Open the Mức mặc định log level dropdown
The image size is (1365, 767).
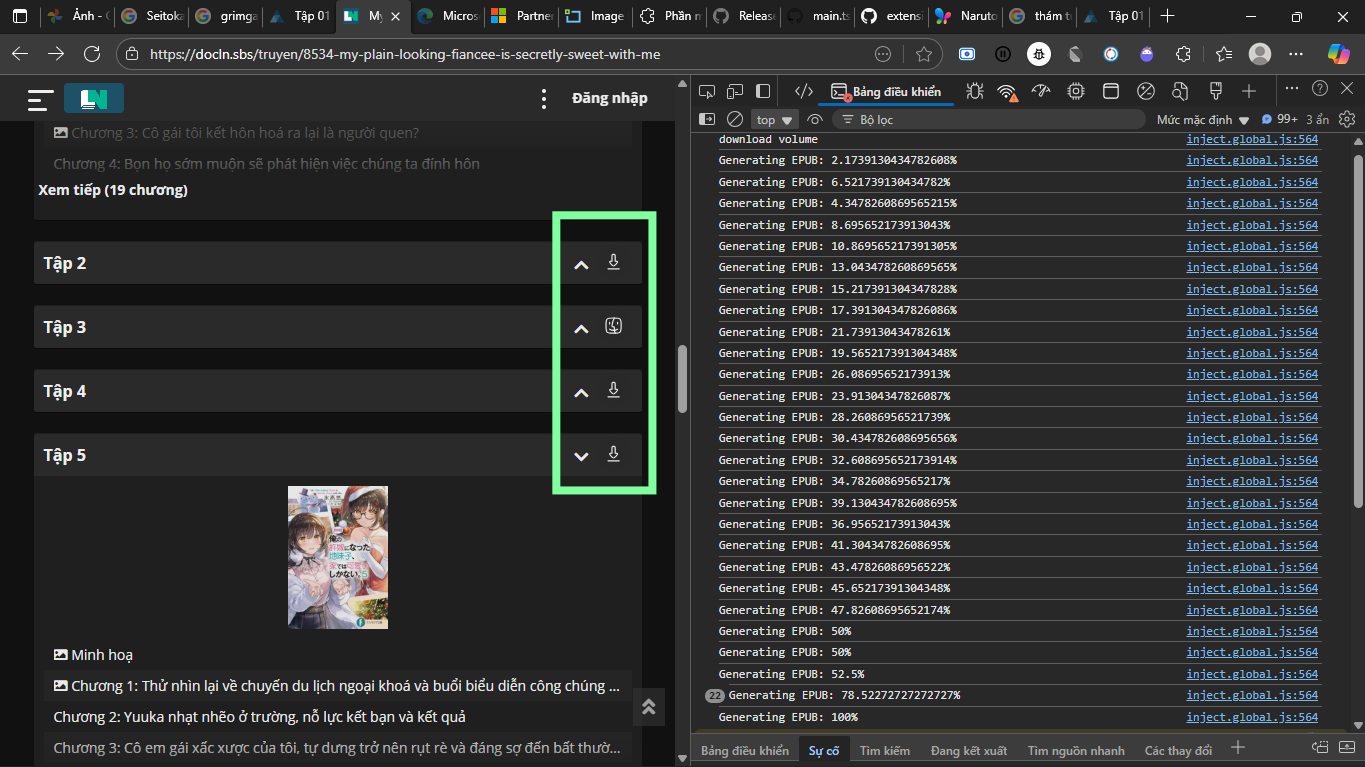coord(1203,120)
